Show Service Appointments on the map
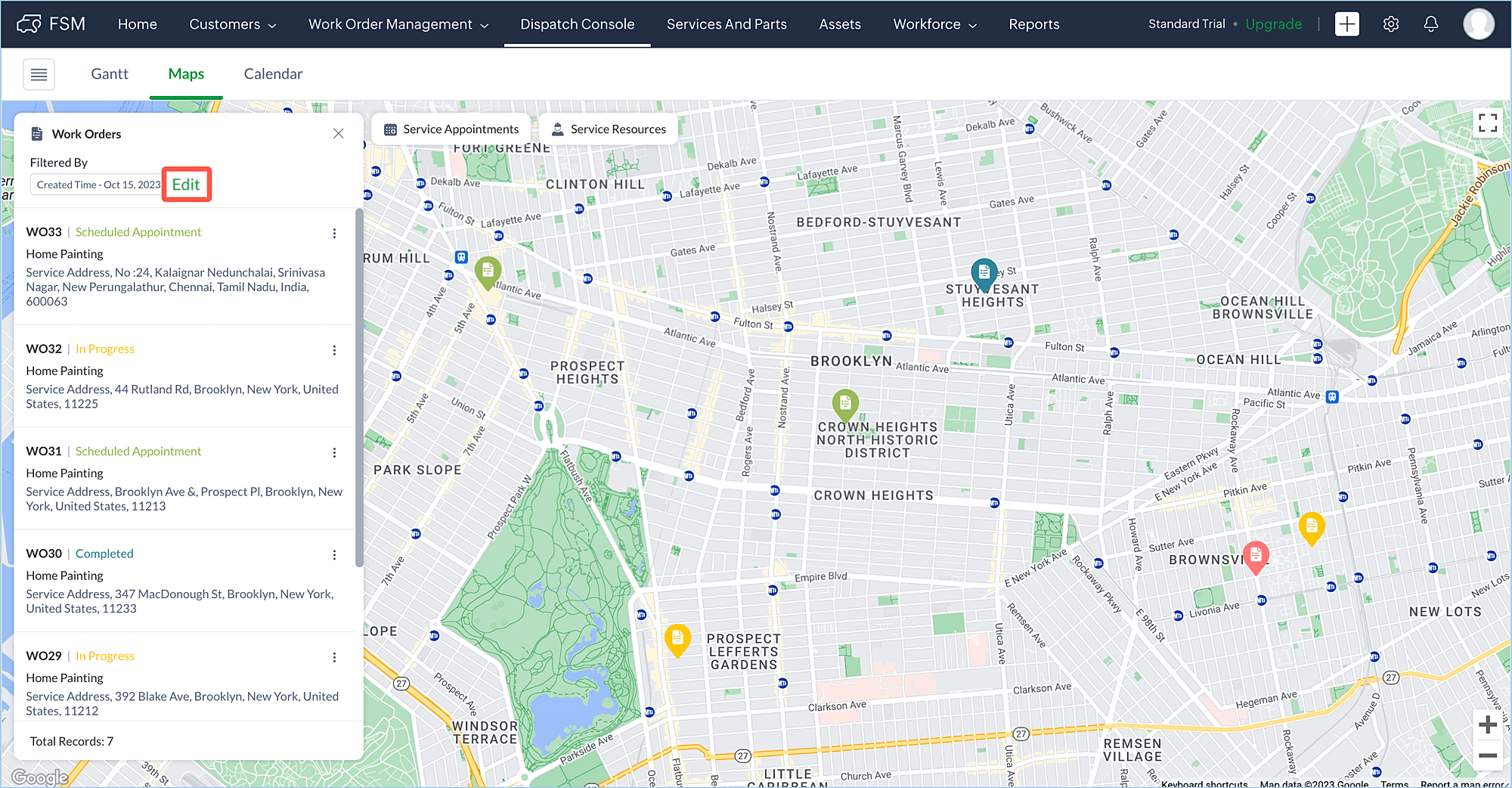 (x=451, y=129)
